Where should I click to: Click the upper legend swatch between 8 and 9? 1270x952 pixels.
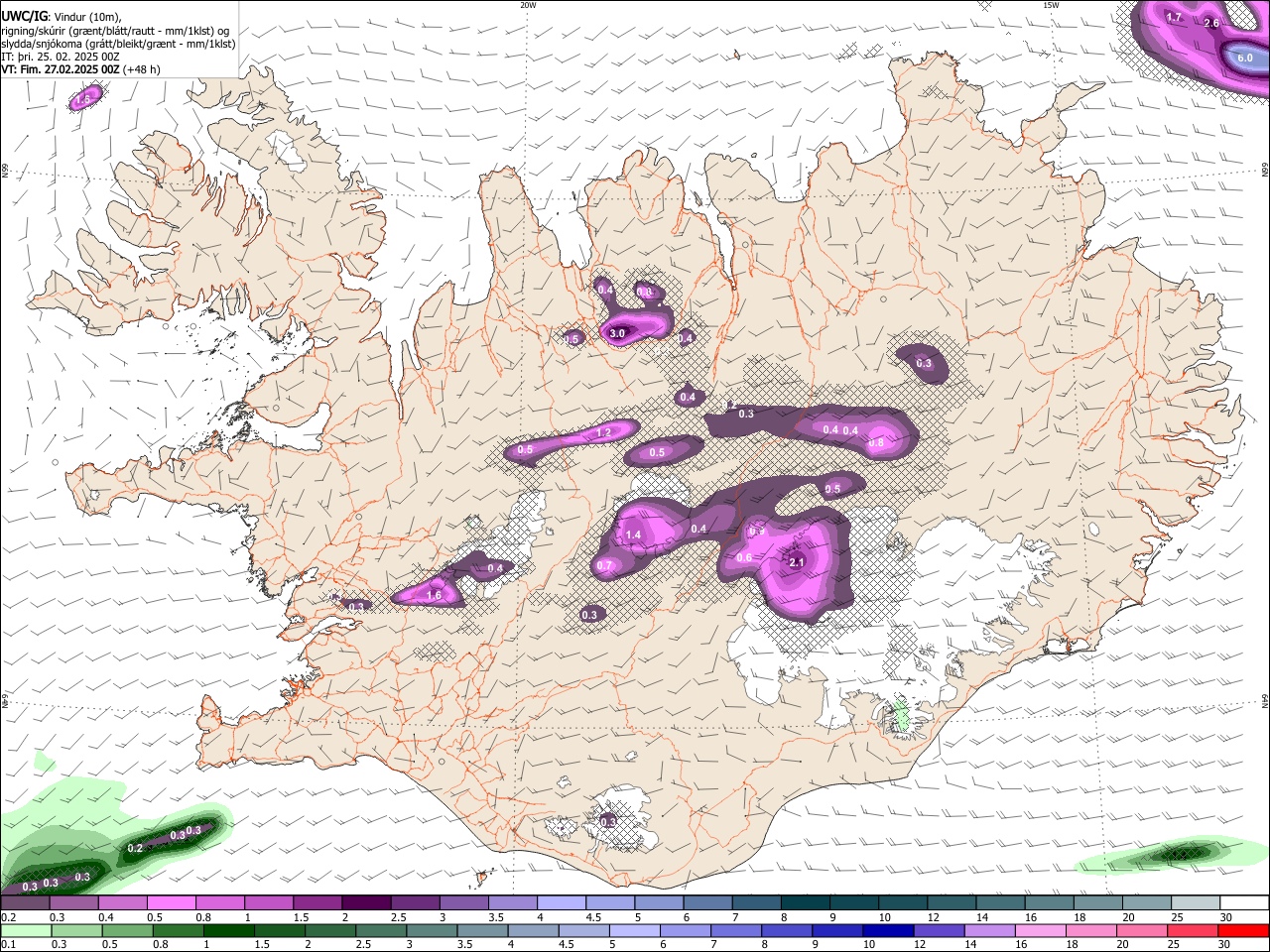(x=805, y=903)
